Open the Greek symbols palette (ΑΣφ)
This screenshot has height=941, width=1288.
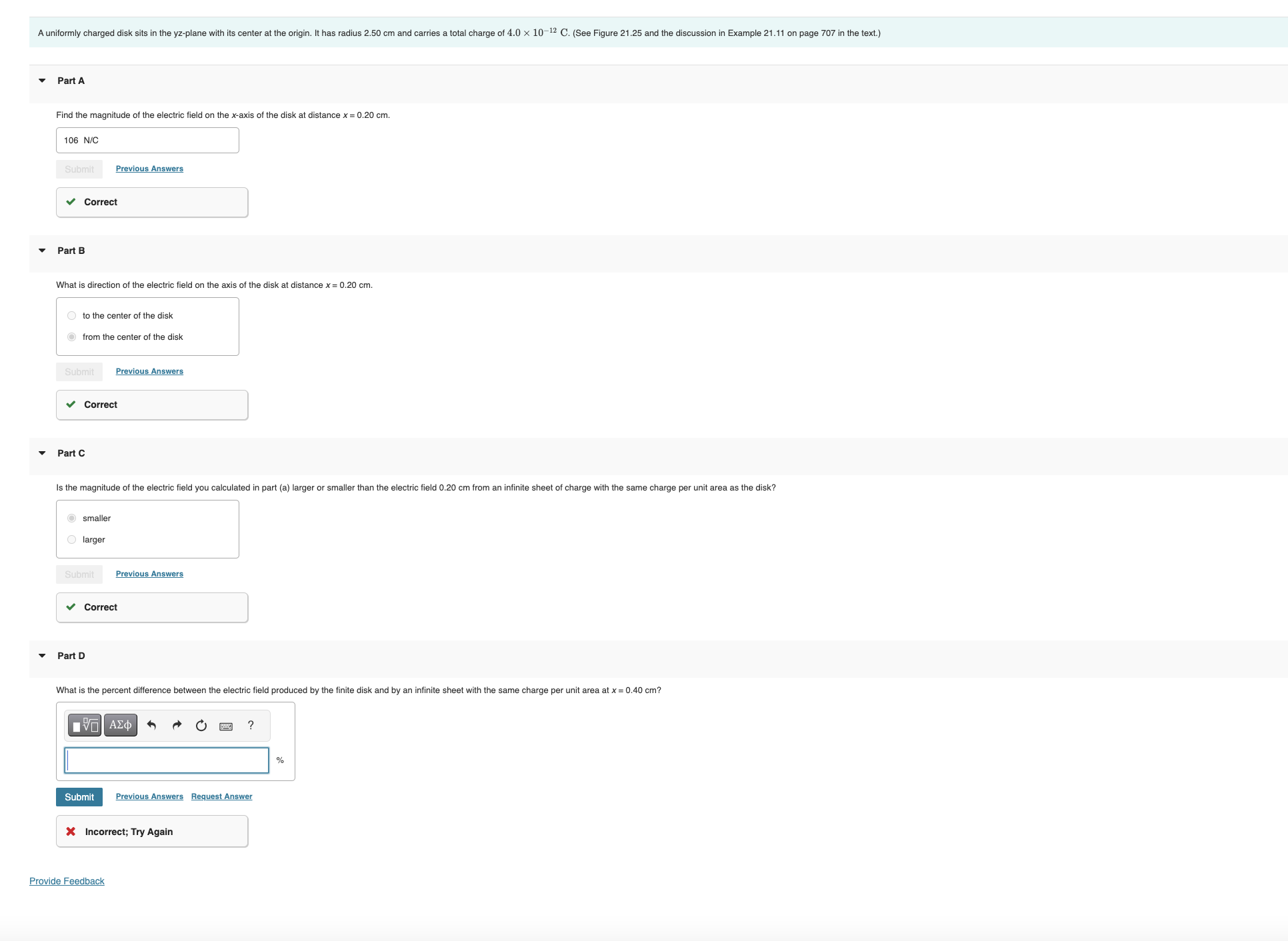coord(121,725)
